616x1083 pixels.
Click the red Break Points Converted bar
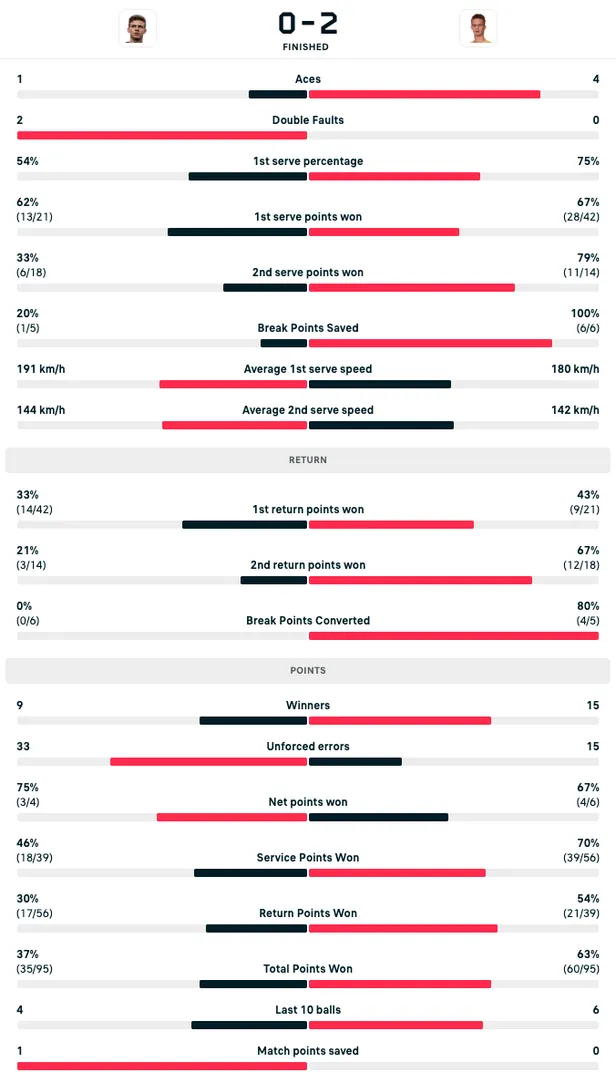point(454,635)
